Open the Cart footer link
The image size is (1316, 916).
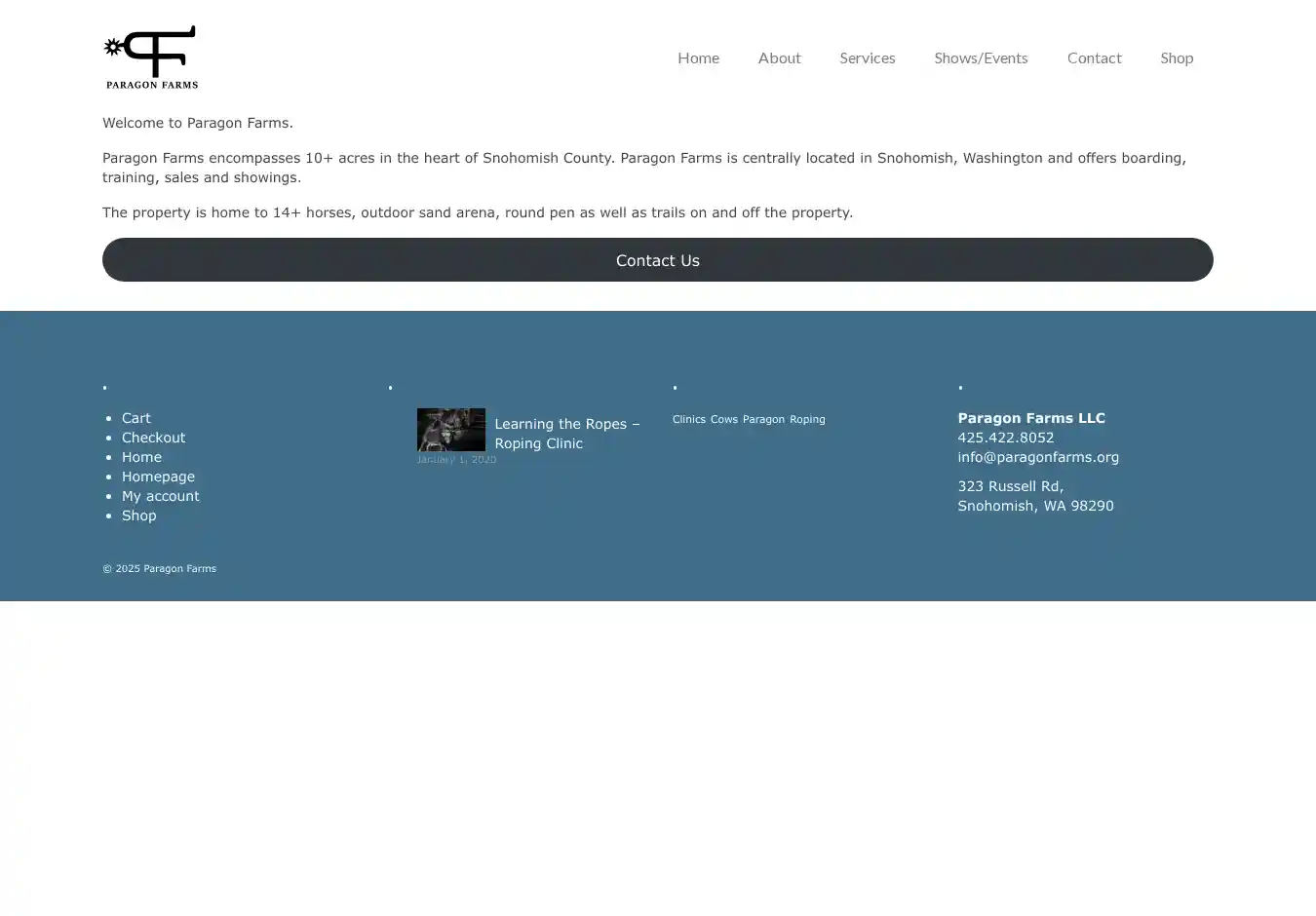click(x=135, y=418)
